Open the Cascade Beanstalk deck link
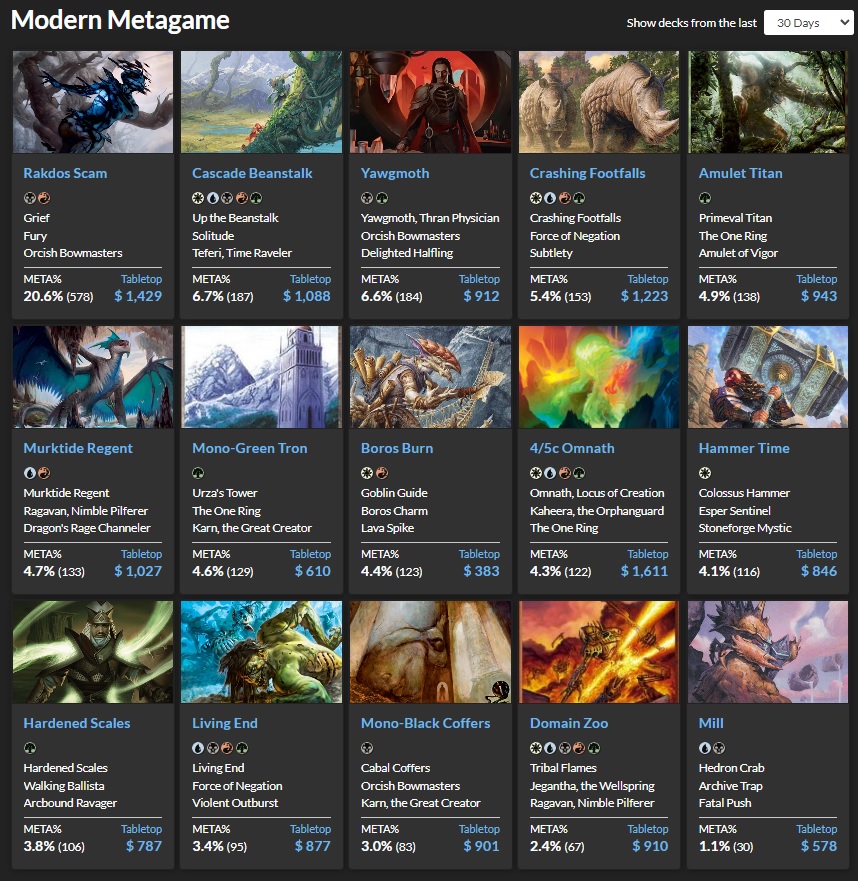Image resolution: width=858 pixels, height=881 pixels. pos(252,173)
